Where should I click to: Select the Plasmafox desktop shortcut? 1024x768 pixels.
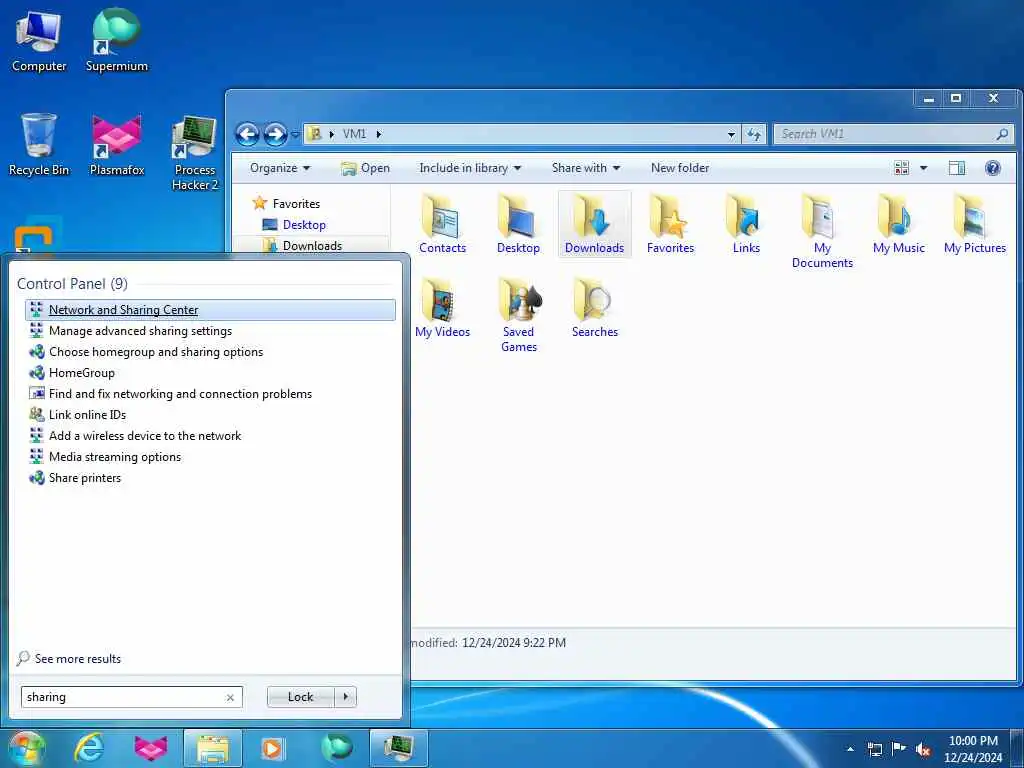click(x=117, y=144)
